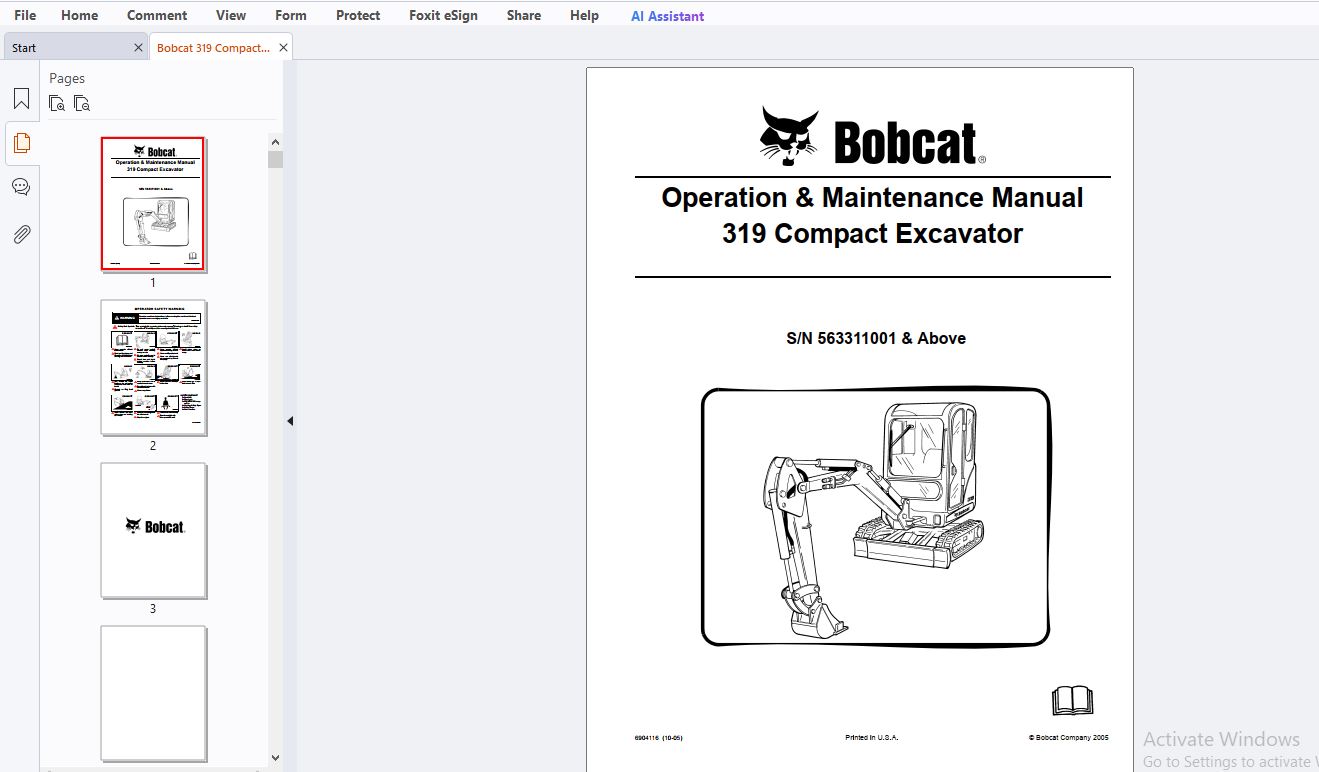This screenshot has width=1319, height=772.
Task: Open the Help ribbon tab
Action: point(584,15)
